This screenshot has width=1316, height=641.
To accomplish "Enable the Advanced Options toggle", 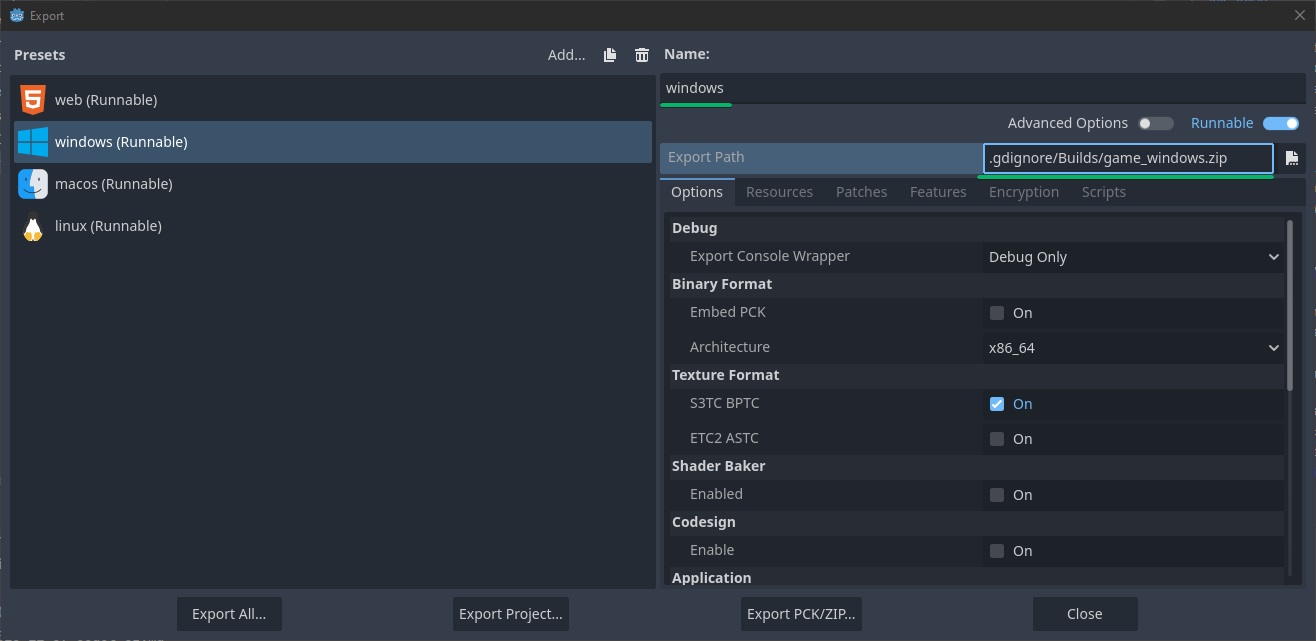I will (x=1156, y=123).
